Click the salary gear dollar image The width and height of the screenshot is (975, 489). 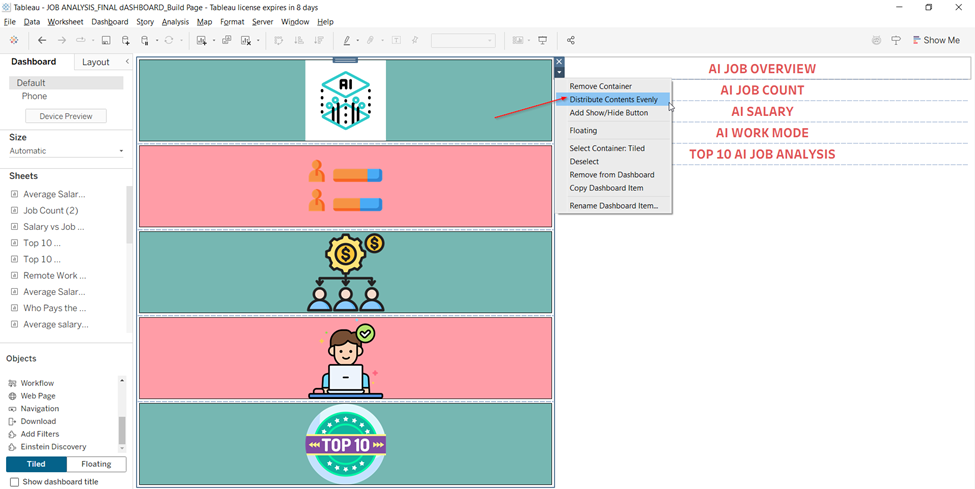coord(346,272)
